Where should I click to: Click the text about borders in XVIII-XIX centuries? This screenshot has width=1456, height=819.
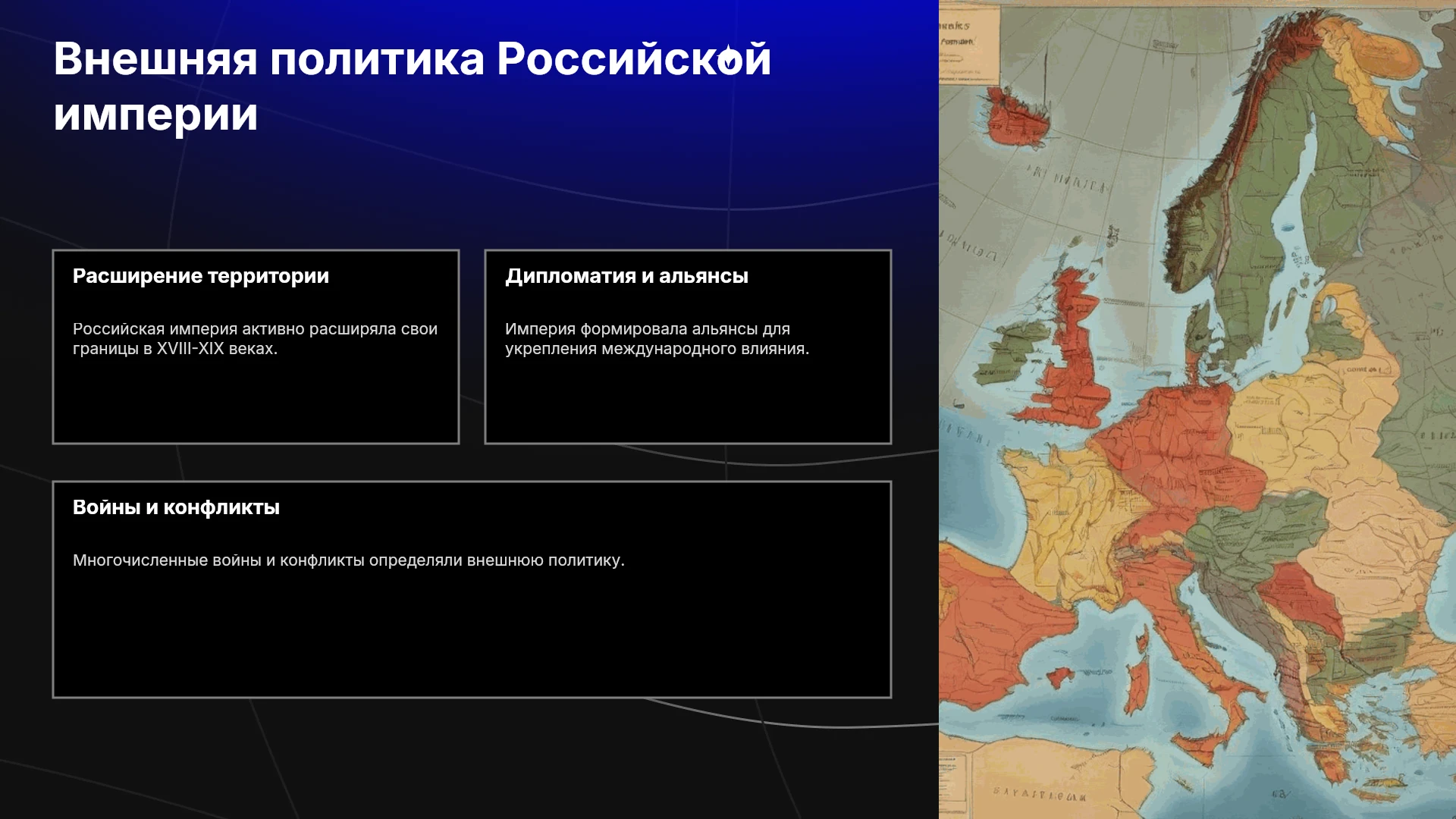(x=255, y=339)
